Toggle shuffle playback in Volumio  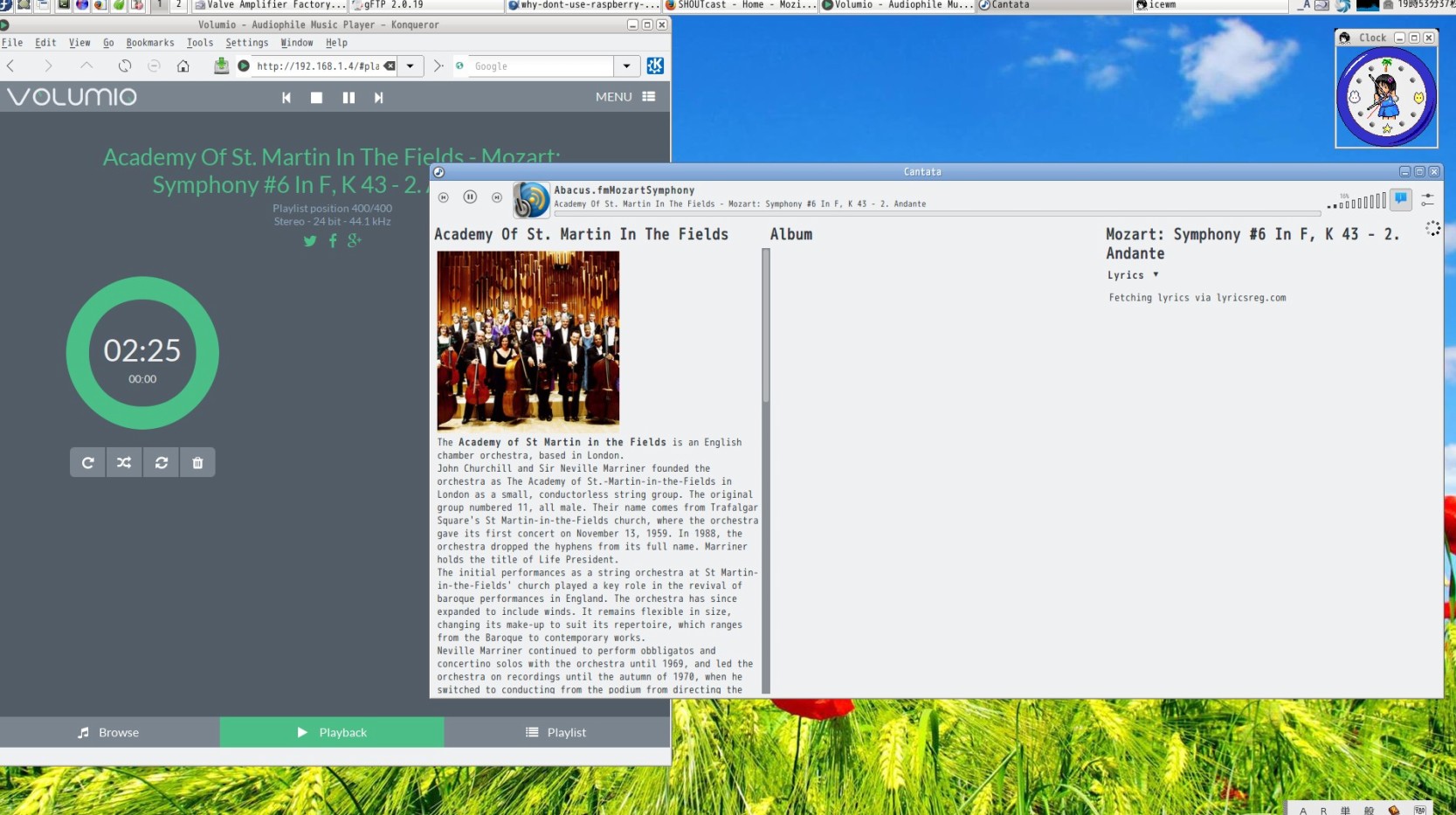point(124,463)
